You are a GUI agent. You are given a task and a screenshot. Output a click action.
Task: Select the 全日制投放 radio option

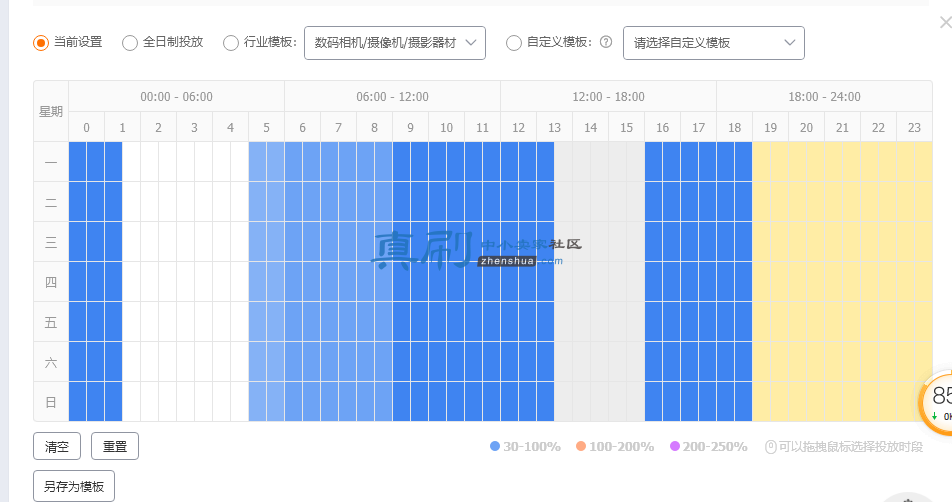point(130,43)
